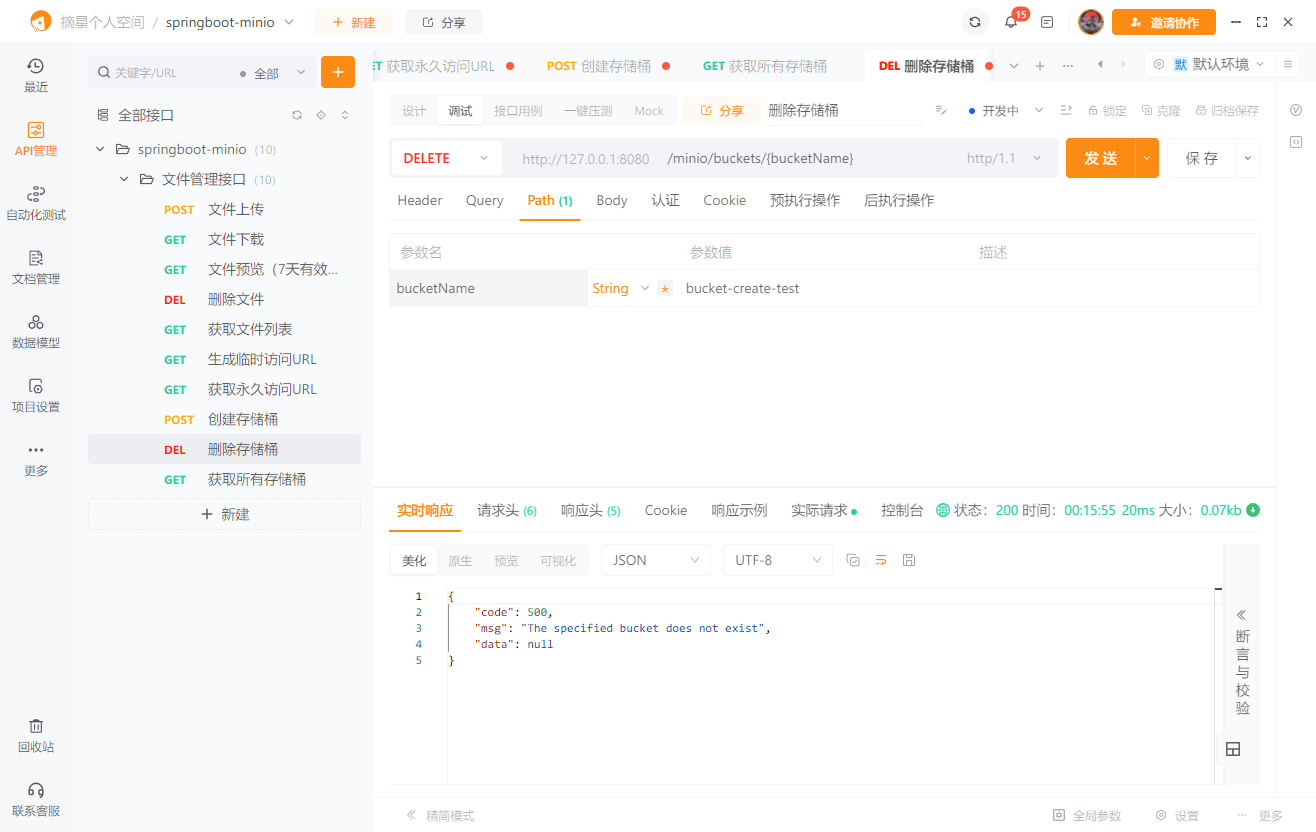Open the notifications bell with 15 badge
Image resolution: width=1316 pixels, height=832 pixels.
coord(1012,21)
